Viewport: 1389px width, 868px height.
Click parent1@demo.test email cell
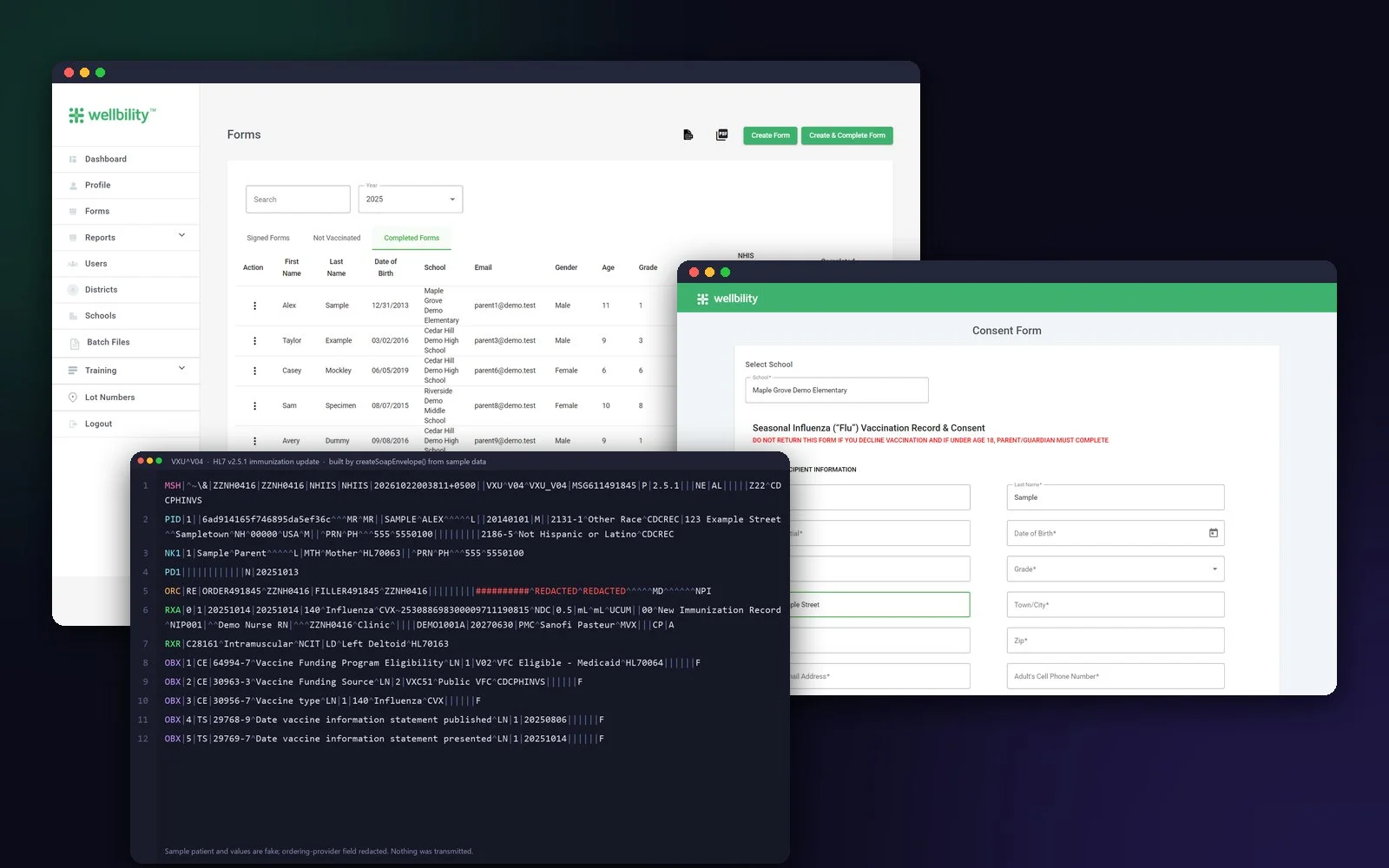[x=505, y=306]
